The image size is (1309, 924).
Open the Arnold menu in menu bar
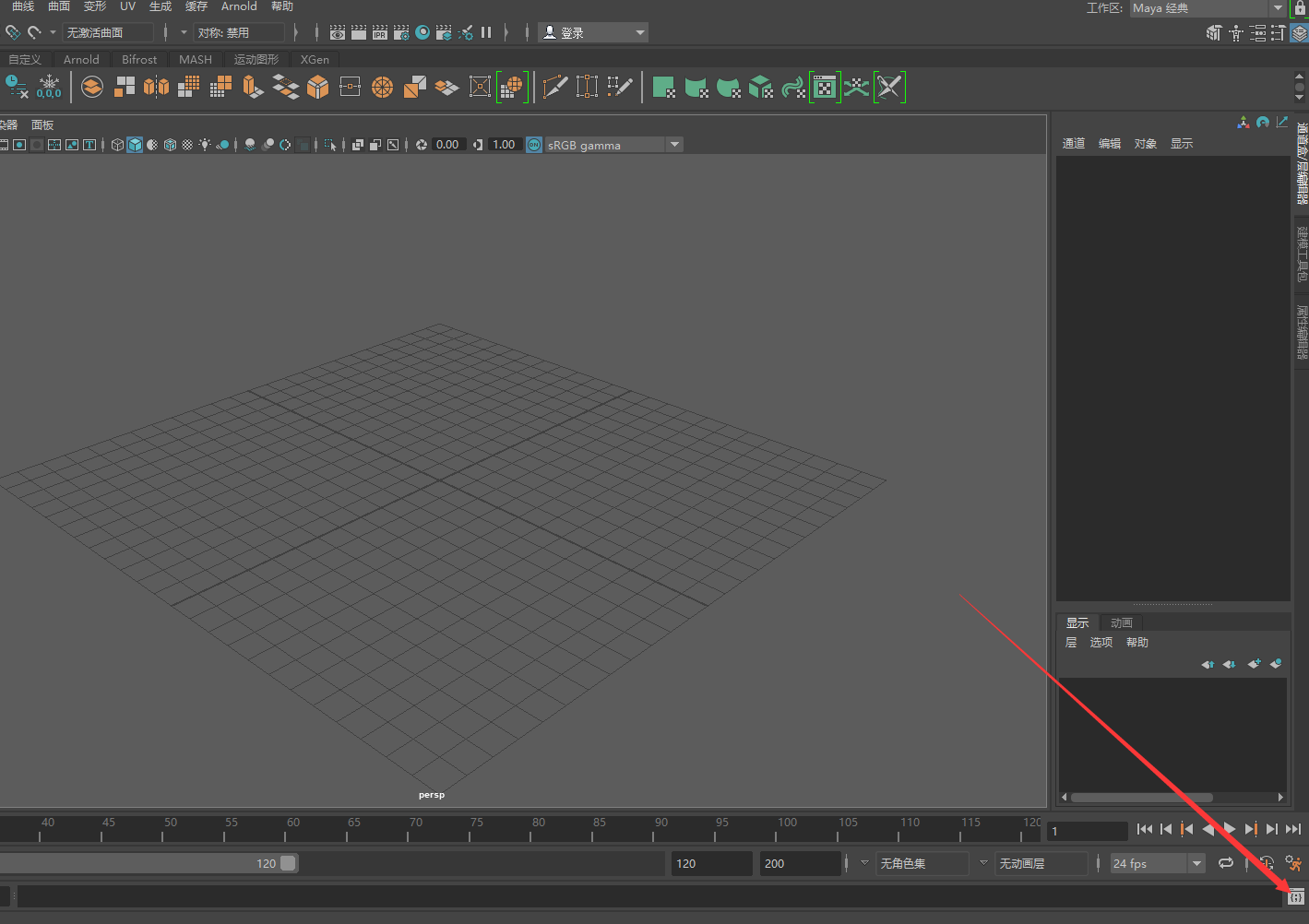(239, 6)
